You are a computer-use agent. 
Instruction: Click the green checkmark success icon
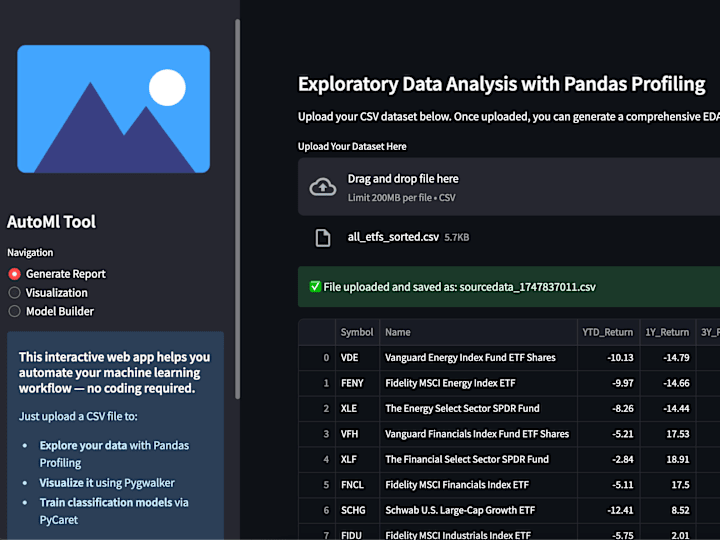point(315,287)
